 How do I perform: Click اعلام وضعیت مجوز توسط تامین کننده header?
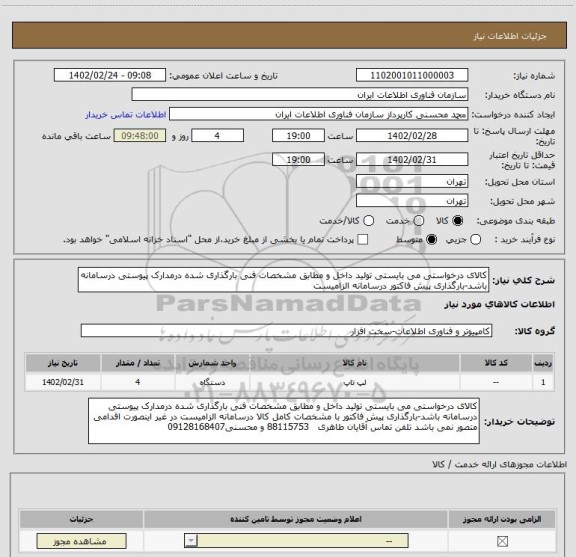point(296,519)
